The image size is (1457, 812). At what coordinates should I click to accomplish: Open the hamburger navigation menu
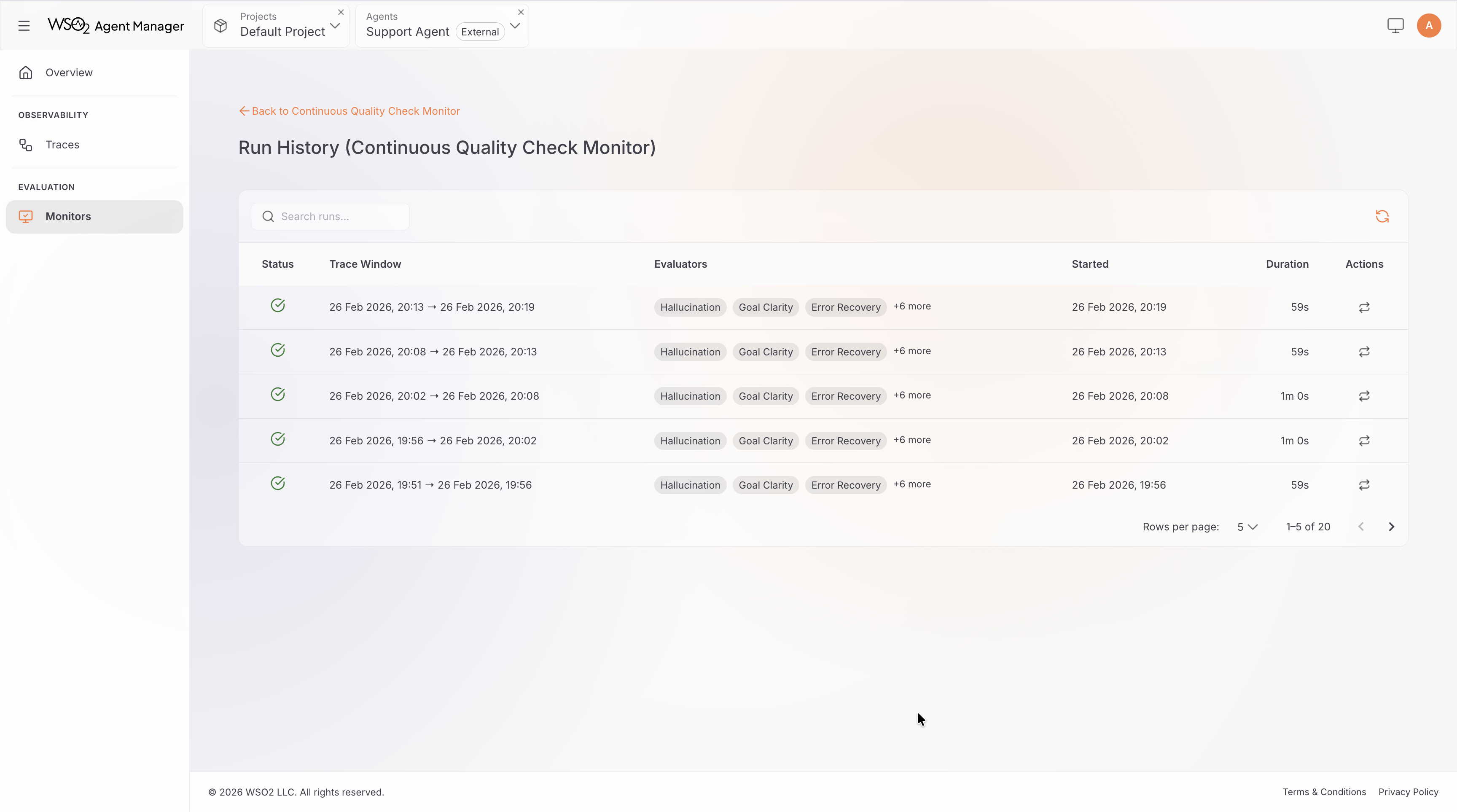coord(24,26)
